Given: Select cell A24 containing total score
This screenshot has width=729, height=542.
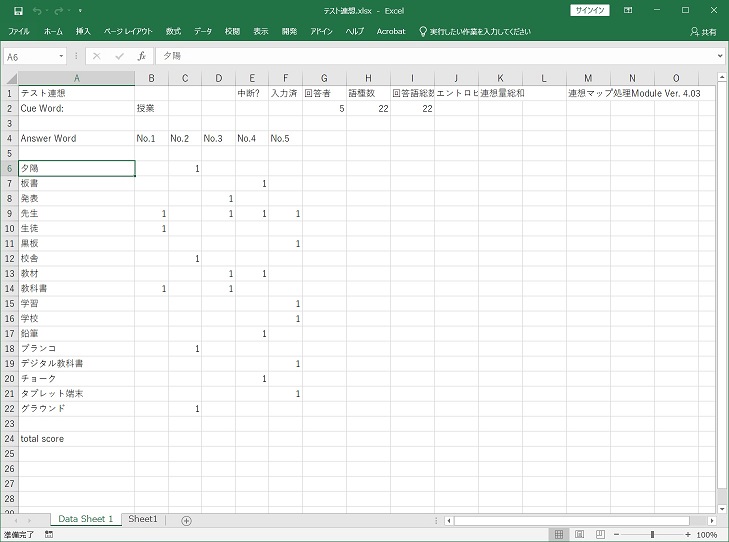Looking at the screenshot, I should 76,438.
